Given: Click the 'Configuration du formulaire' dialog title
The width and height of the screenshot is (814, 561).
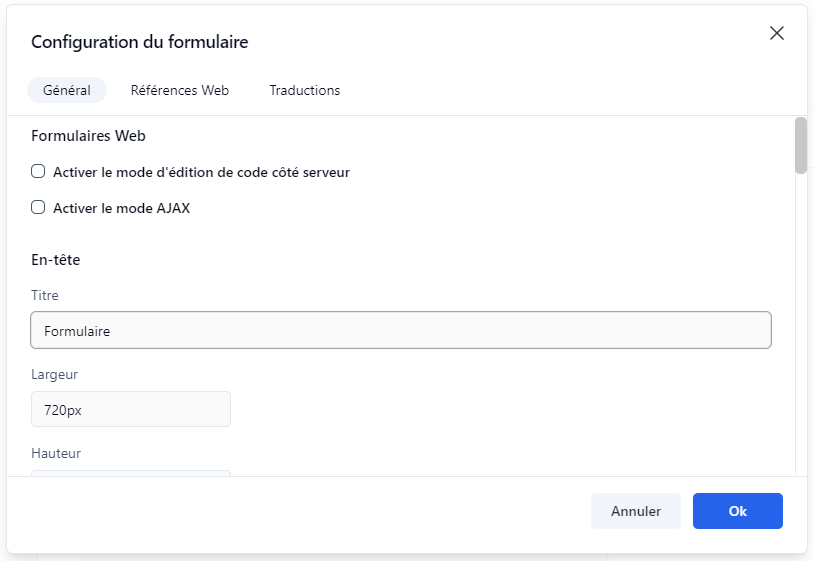Looking at the screenshot, I should pyautogui.click(x=140, y=42).
